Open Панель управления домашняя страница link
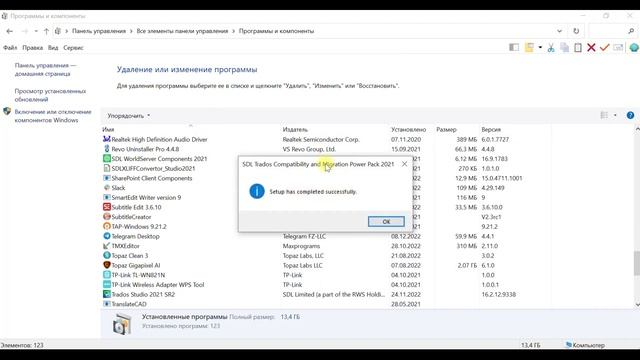The image size is (640, 360). click(x=45, y=69)
